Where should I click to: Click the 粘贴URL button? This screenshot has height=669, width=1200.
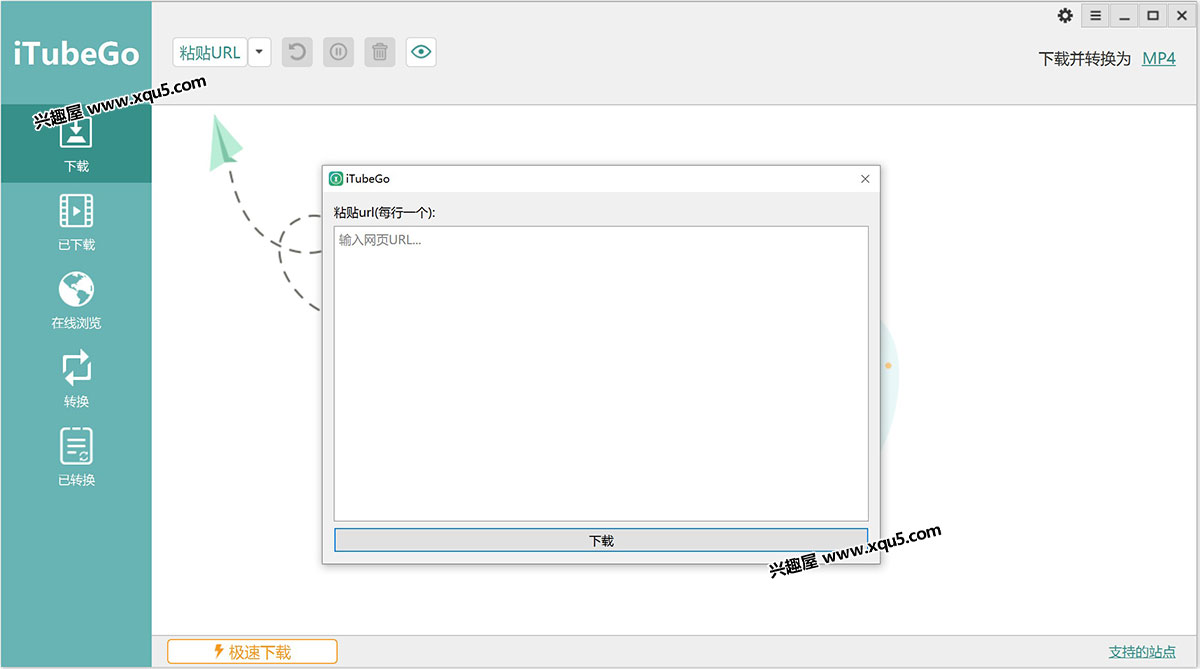click(x=210, y=52)
